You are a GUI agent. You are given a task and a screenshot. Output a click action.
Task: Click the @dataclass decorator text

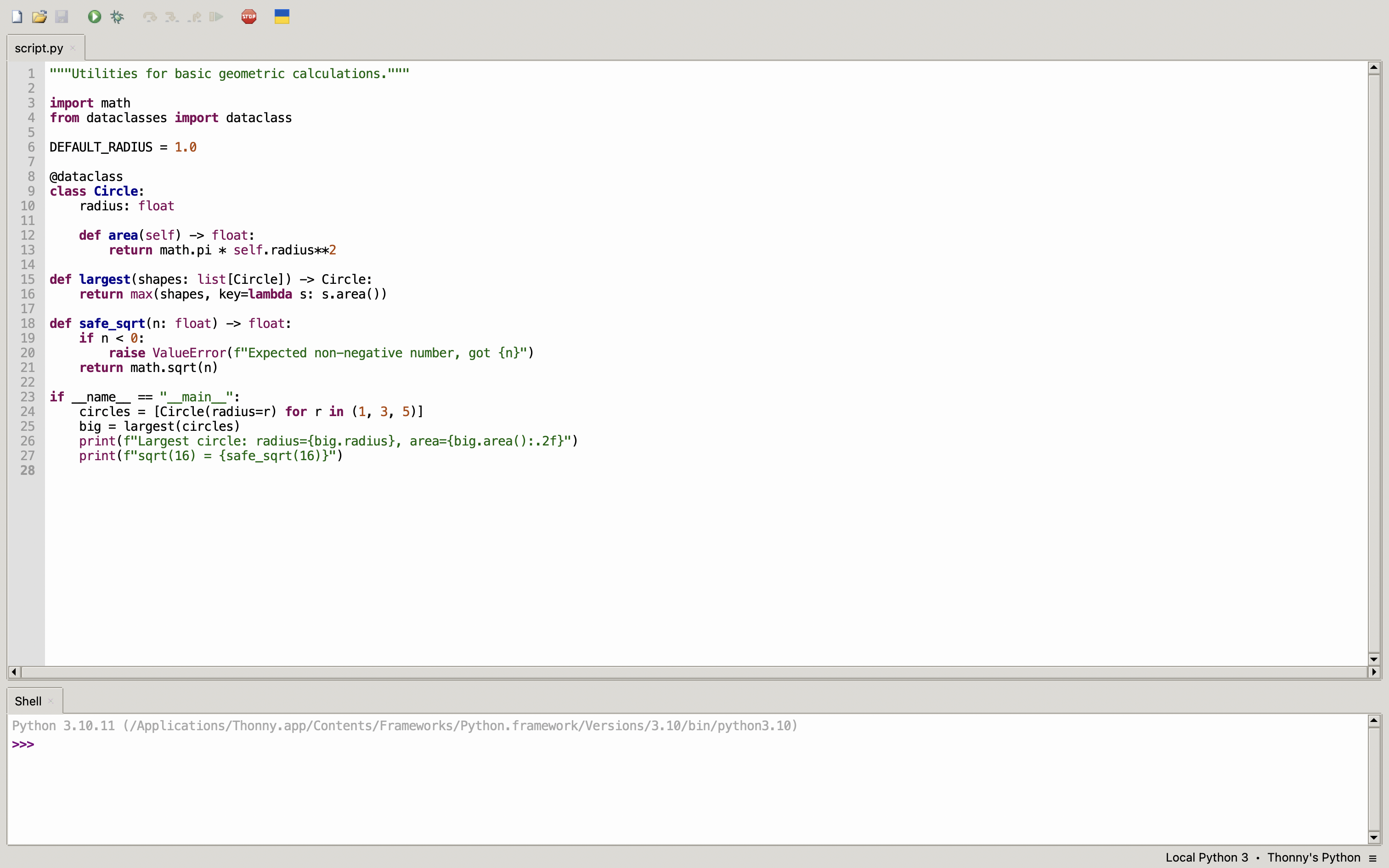[86, 176]
